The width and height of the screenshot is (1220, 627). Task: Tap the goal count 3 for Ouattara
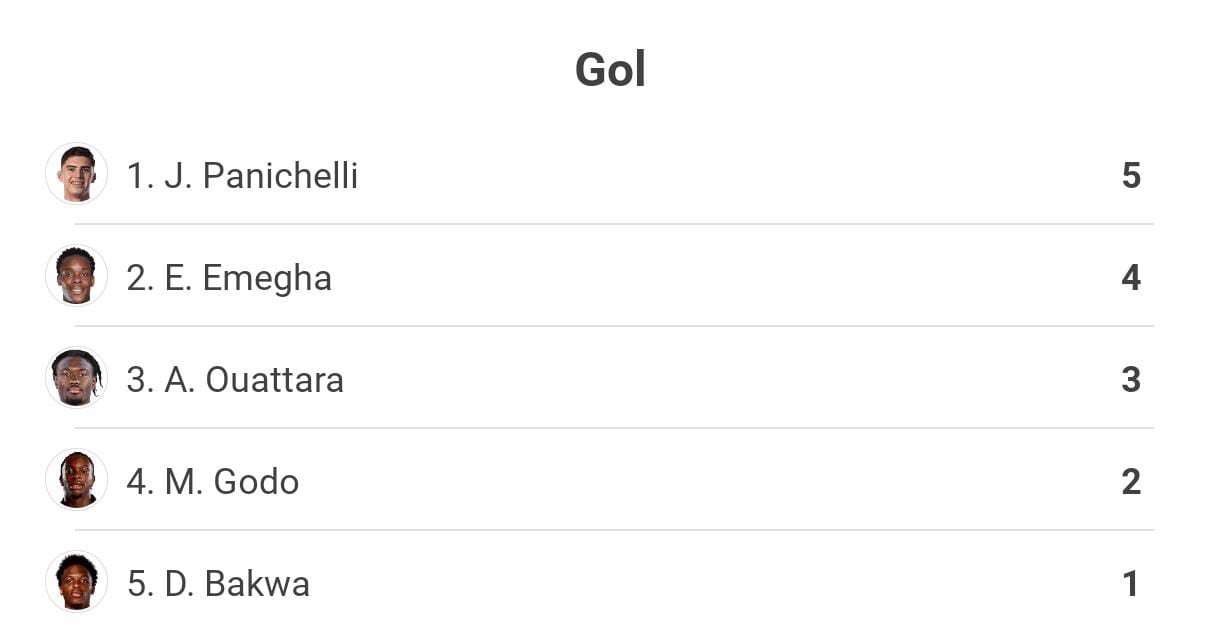pyautogui.click(x=1131, y=380)
